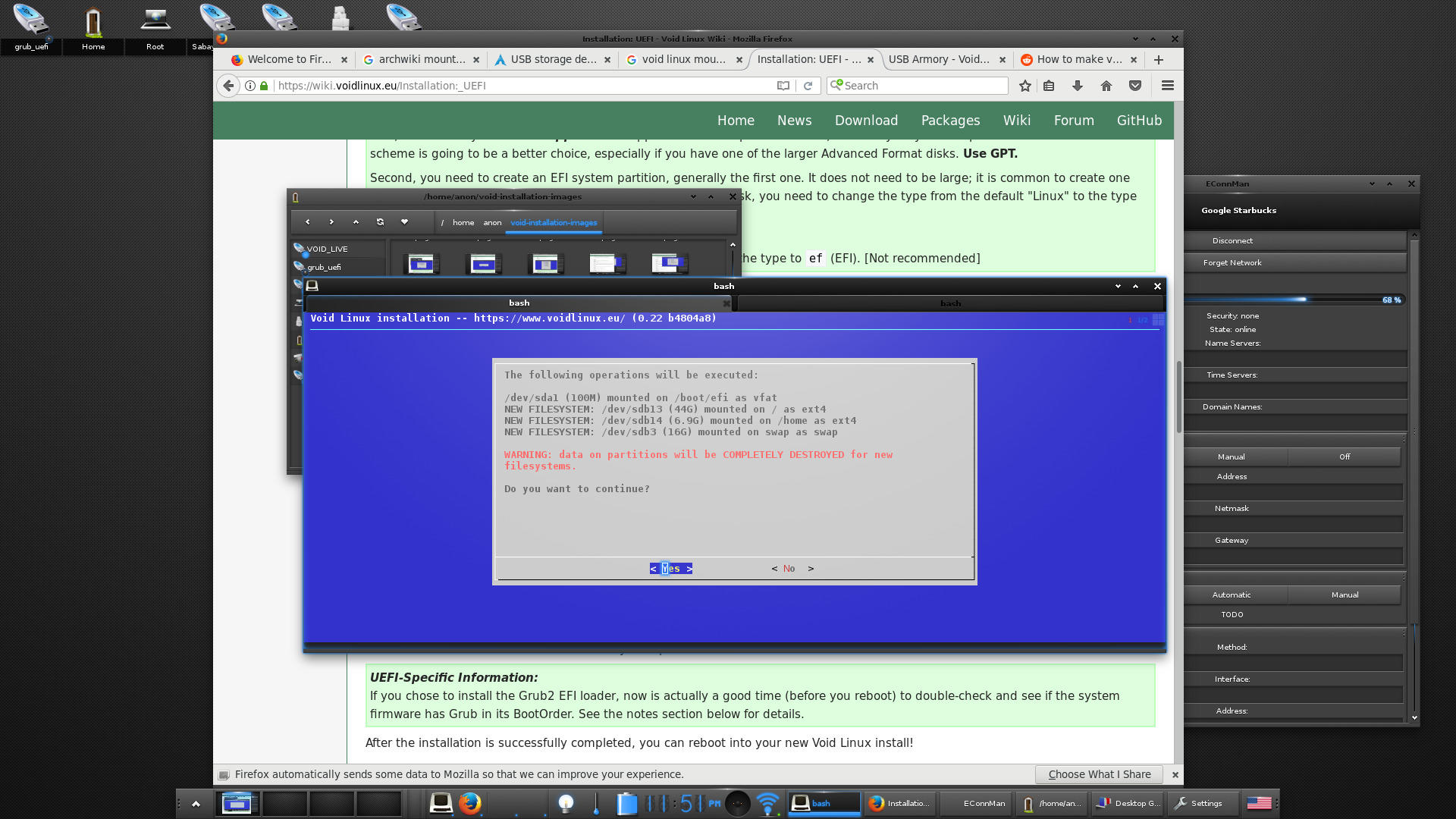Toggle Reader View in the URL bar

pos(783,86)
